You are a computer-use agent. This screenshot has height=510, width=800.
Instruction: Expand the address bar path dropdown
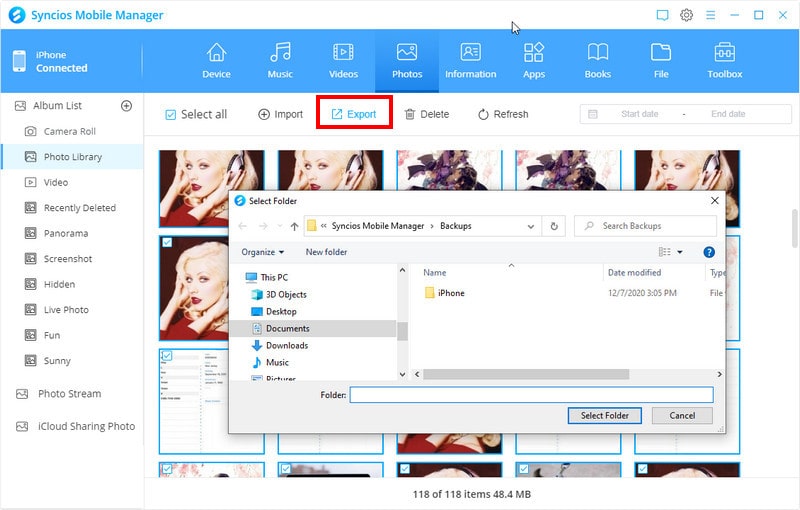pyautogui.click(x=531, y=226)
